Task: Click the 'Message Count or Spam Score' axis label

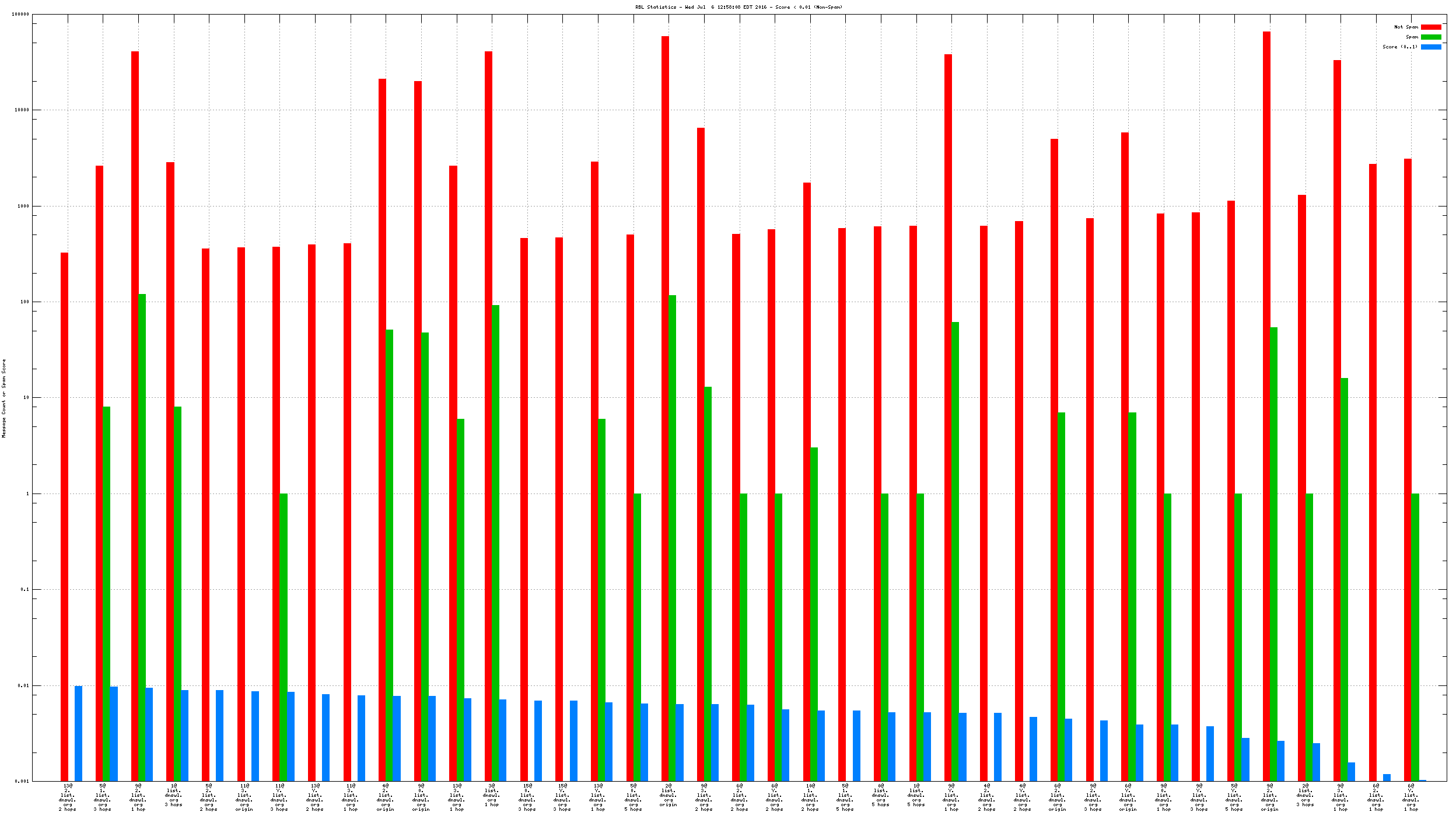Action: 4,398
